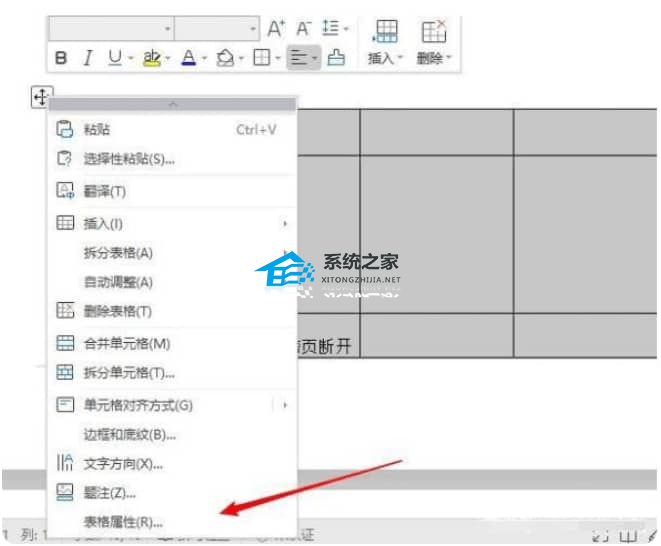The width and height of the screenshot is (661, 546).
Task: Select Translate (T) menu entry
Action: [x=173, y=191]
